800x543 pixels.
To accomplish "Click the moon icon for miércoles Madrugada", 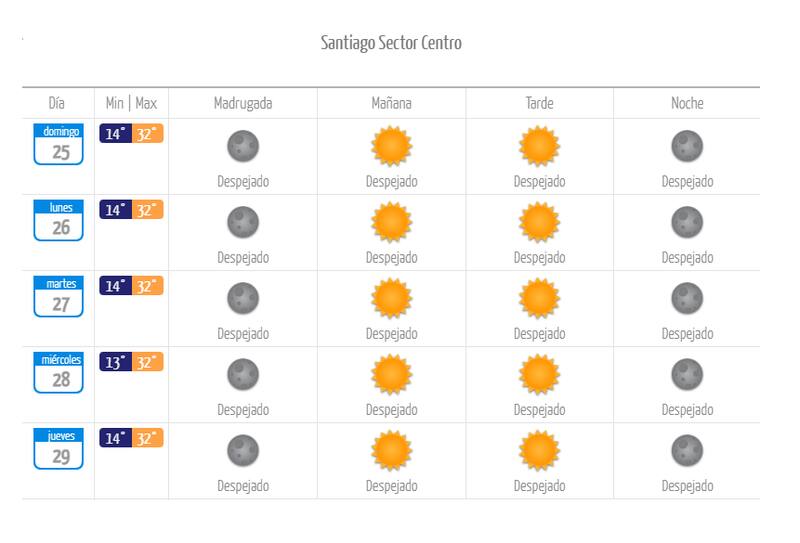I will (243, 374).
